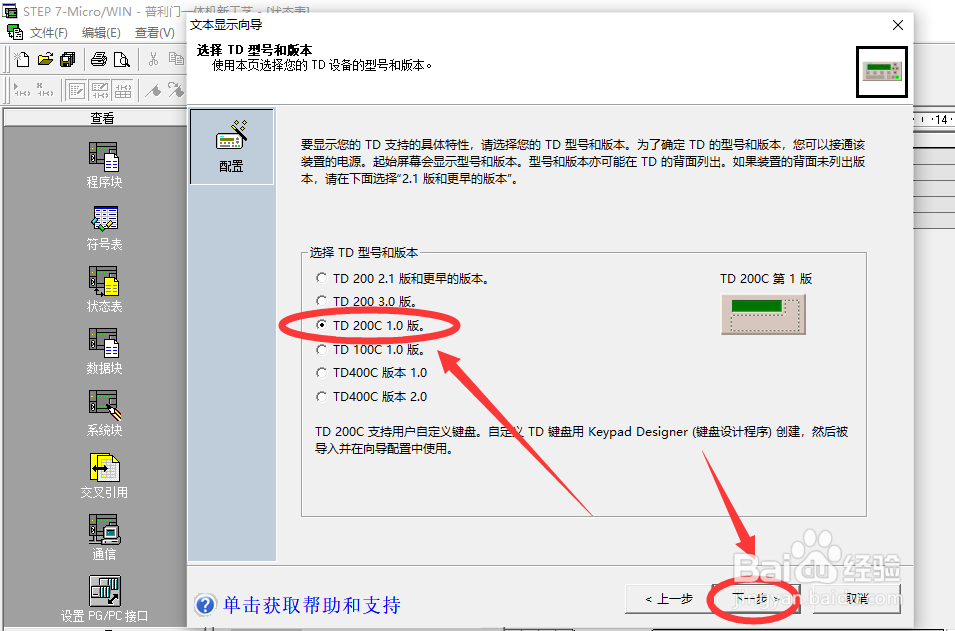The height and width of the screenshot is (631, 955).
Task: Click the 配置 wizard step icon
Action: coord(231,146)
